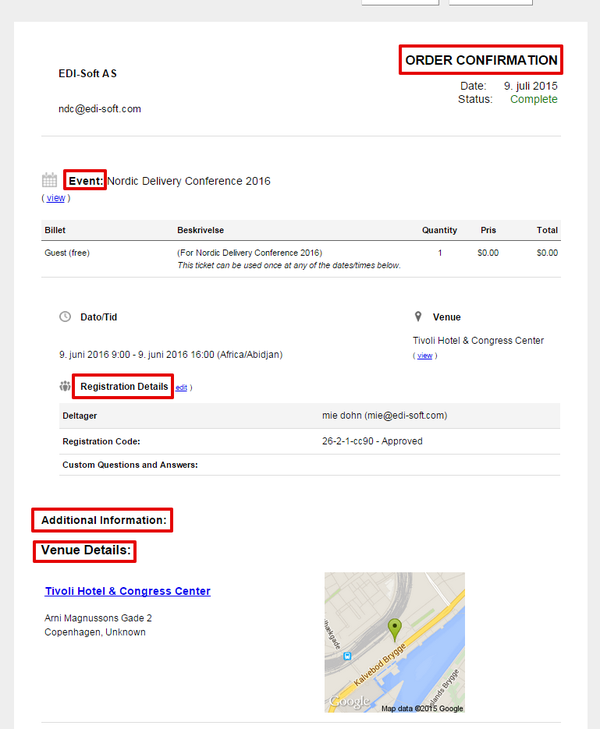The width and height of the screenshot is (600, 729).
Task: Open the view link under Event title
Action: coord(56,198)
